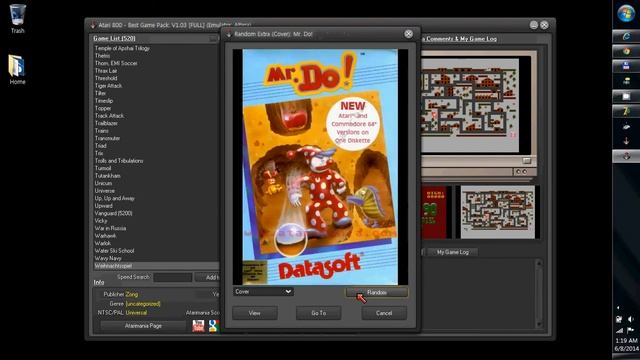Click the View button
The height and width of the screenshot is (360, 640).
point(255,313)
